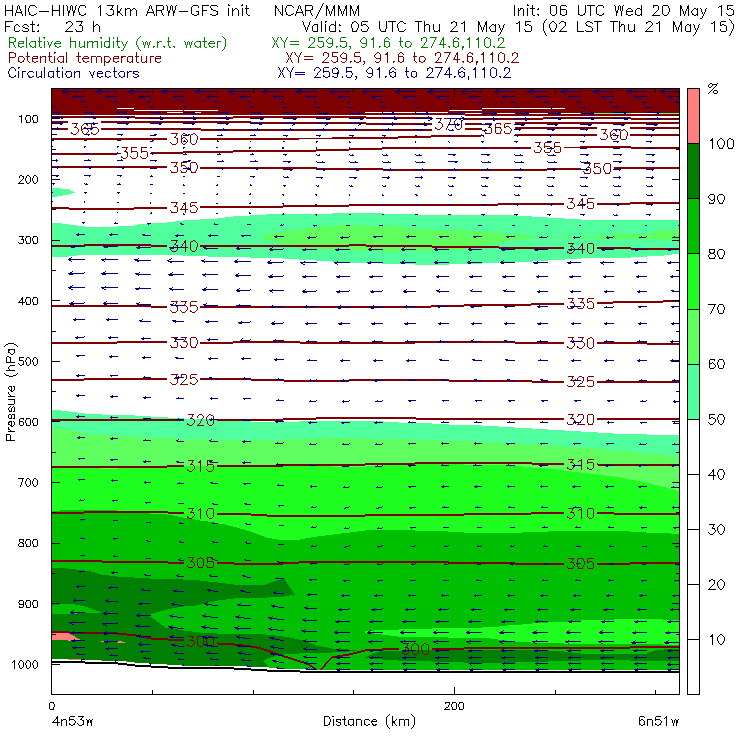Click the white 40–50% colorbar segment
This screenshot has height=740, width=740.
click(x=693, y=446)
